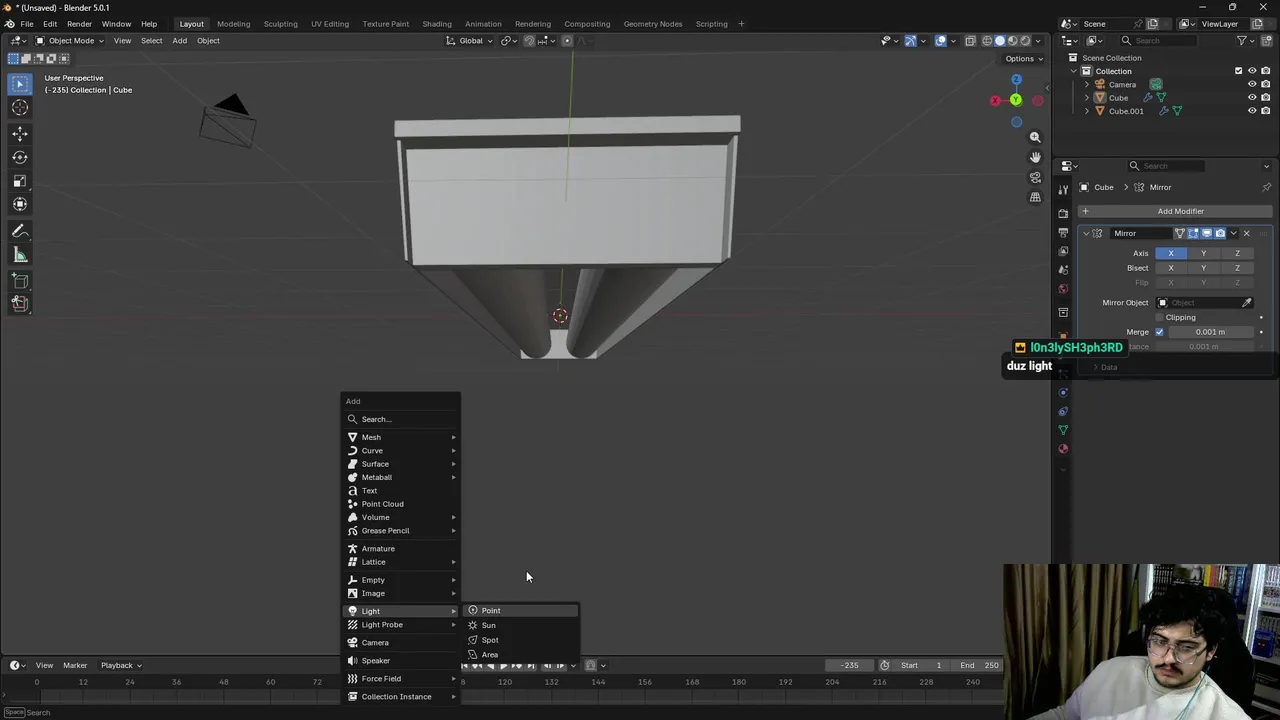Disable Cube in renders via camera icon
1280x720 pixels.
(x=1265, y=98)
